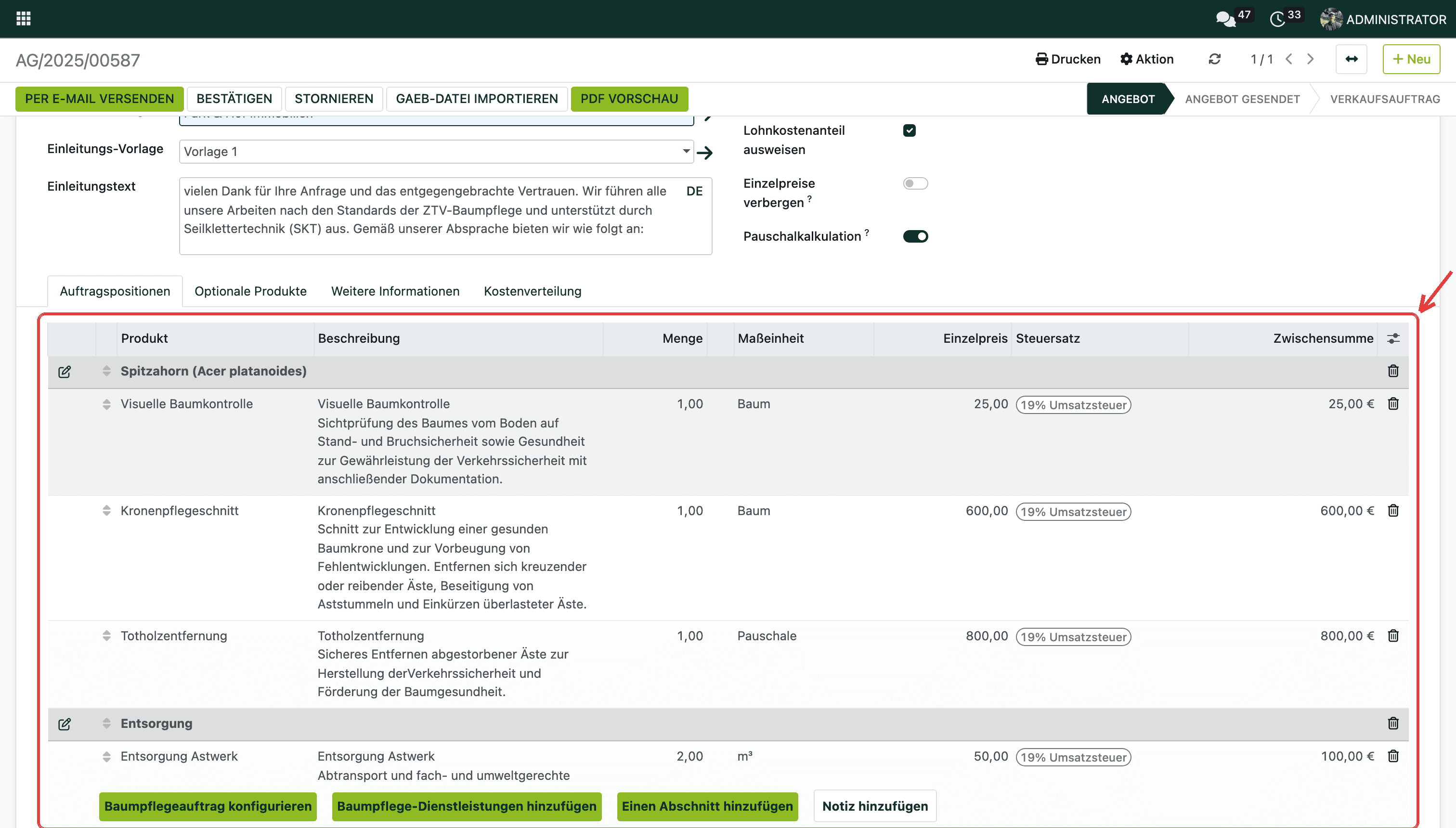Enable the Einzelpreise verbergen toggle

(916, 183)
